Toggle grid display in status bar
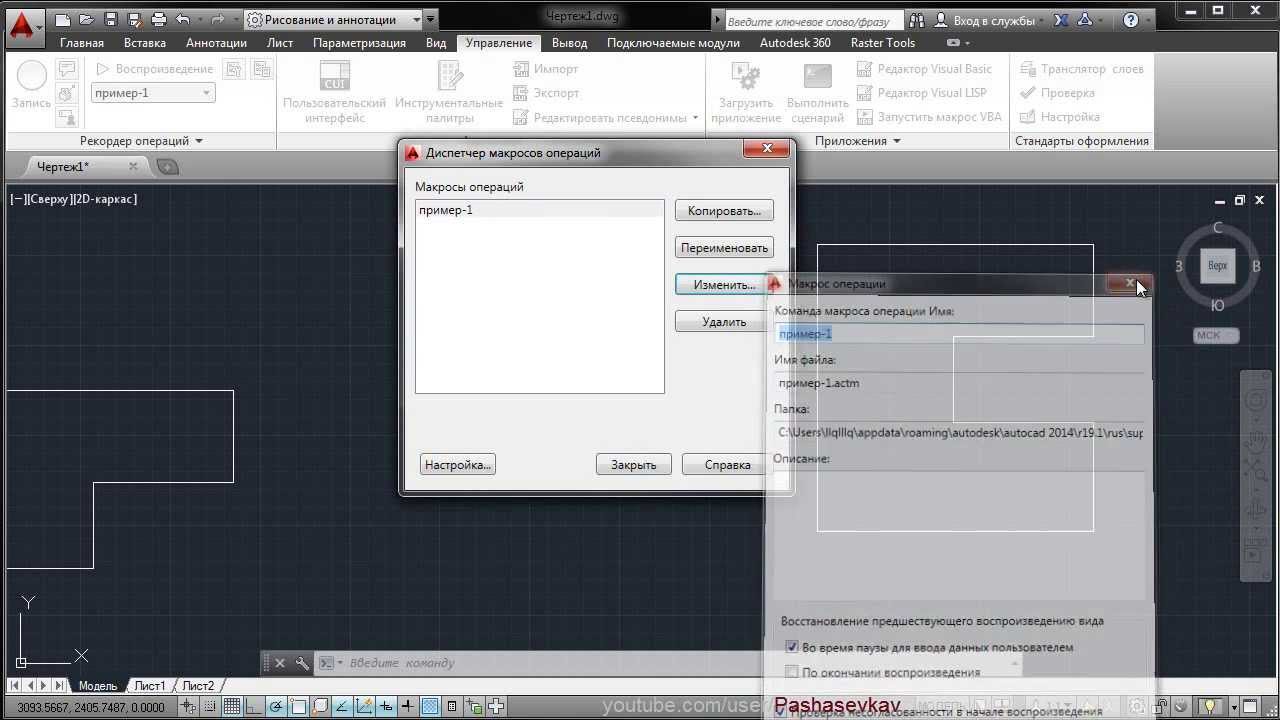This screenshot has width=1280, height=720. click(231, 707)
